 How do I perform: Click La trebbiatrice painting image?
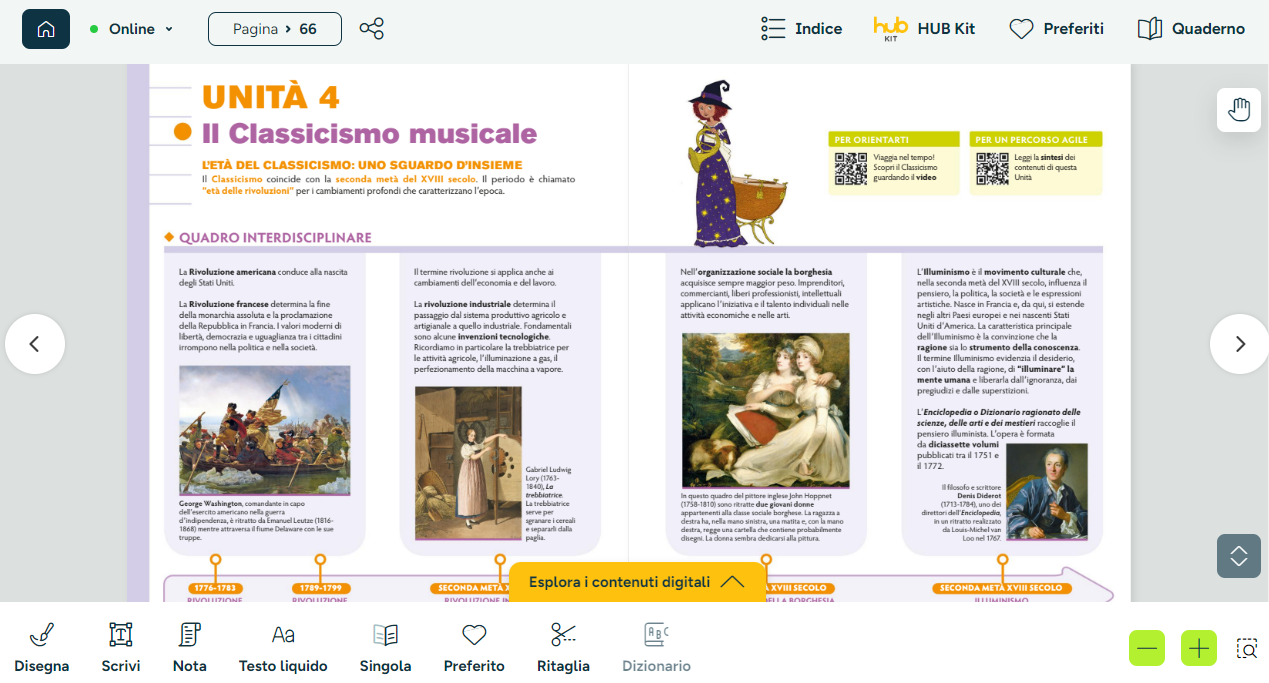point(468,465)
